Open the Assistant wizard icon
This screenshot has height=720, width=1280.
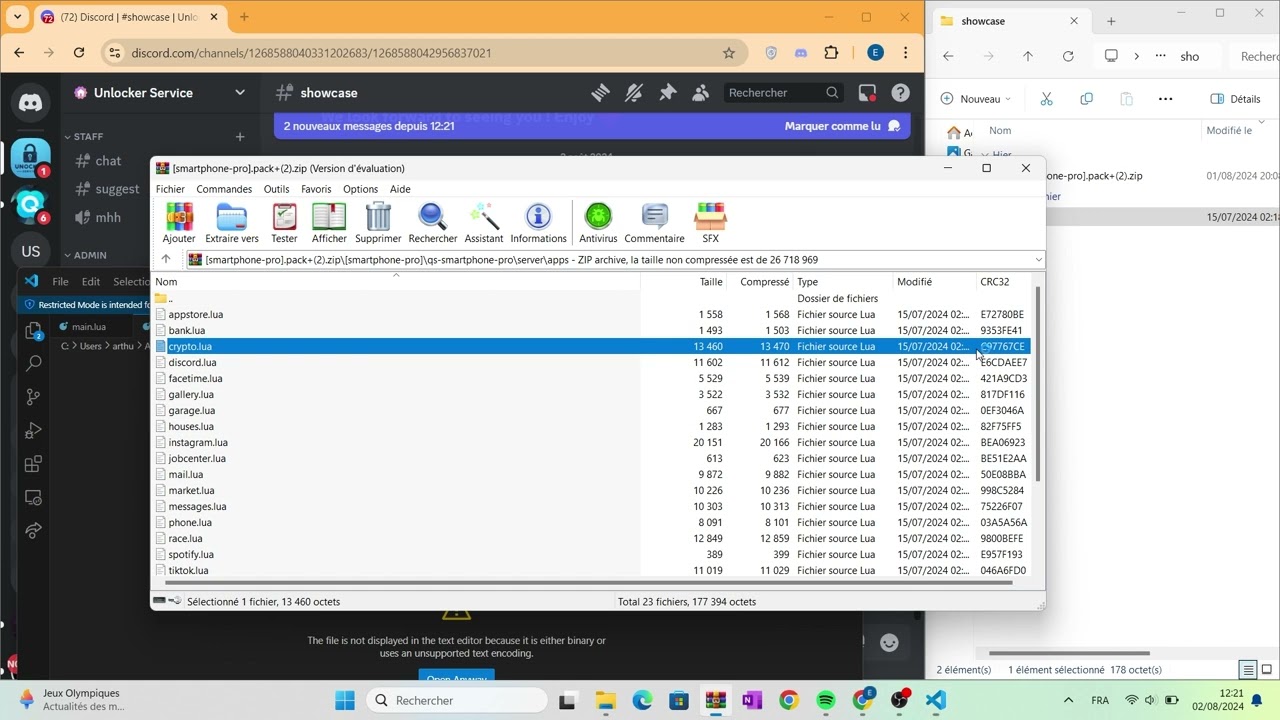point(484,223)
